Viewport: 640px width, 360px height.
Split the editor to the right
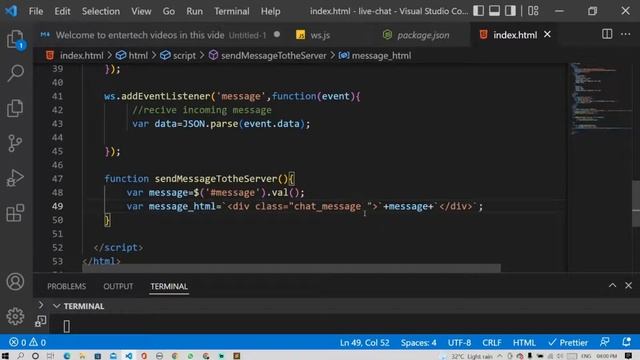pos(607,34)
